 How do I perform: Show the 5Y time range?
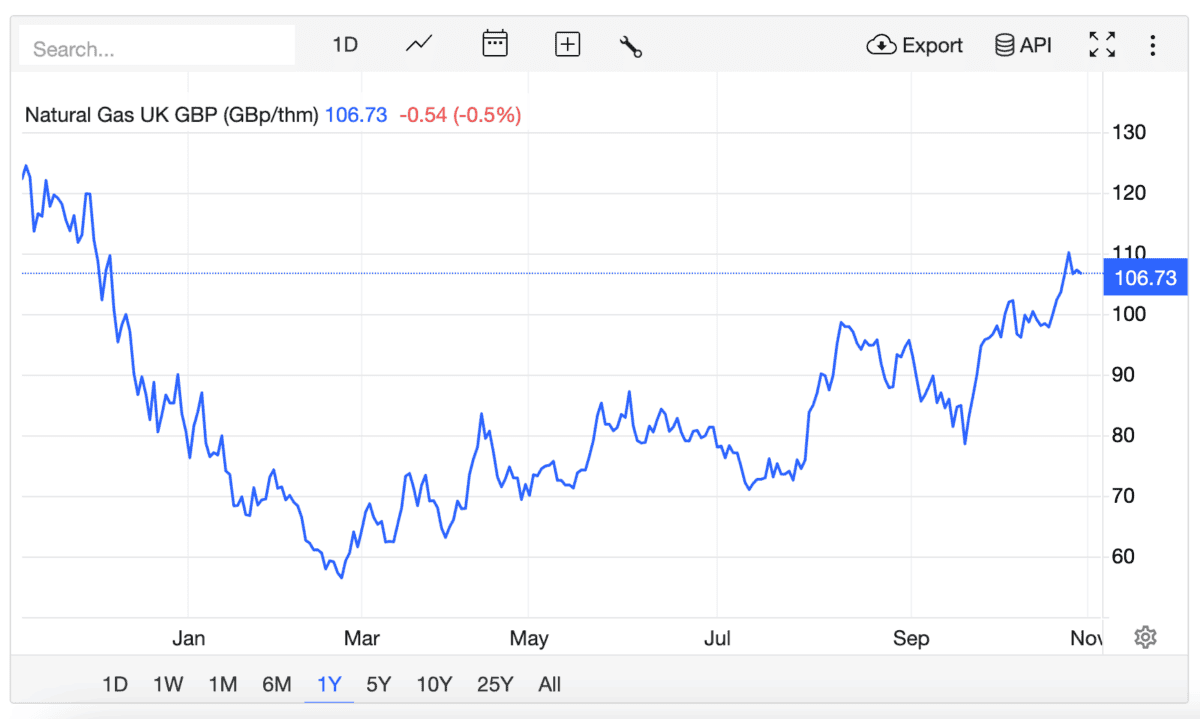coord(379,684)
